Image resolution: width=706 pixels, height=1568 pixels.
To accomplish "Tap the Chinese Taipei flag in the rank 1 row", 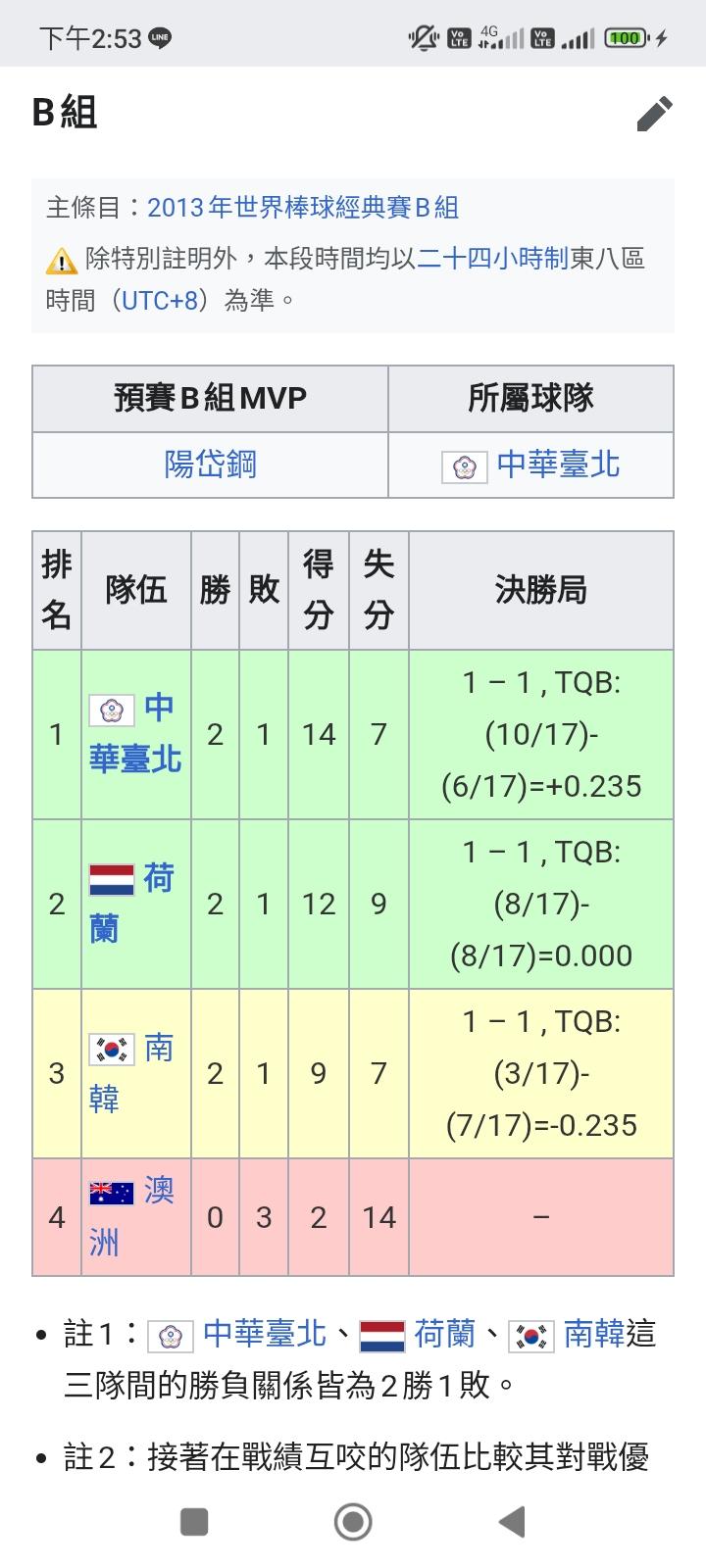I will 112,710.
